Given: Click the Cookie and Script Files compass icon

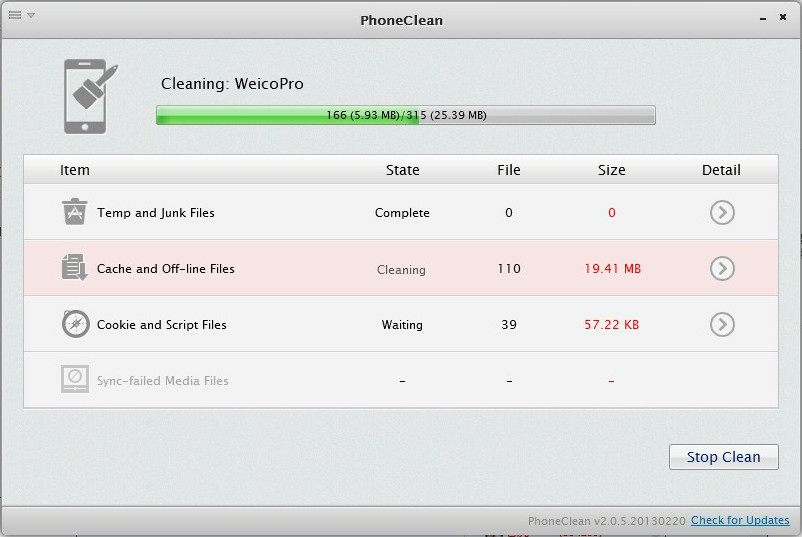Looking at the screenshot, I should tap(75, 324).
